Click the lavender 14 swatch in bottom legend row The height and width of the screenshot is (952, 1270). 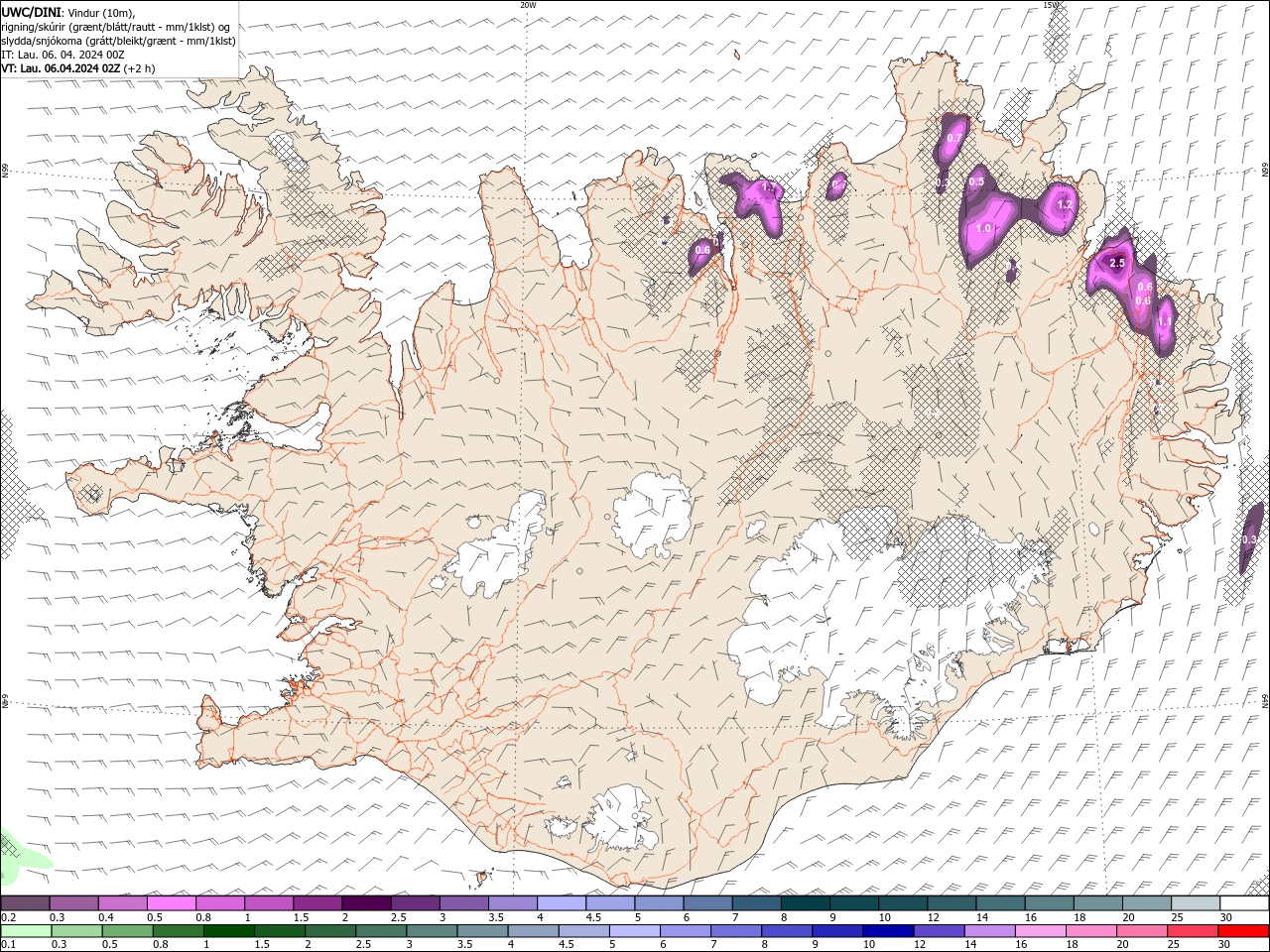989,931
